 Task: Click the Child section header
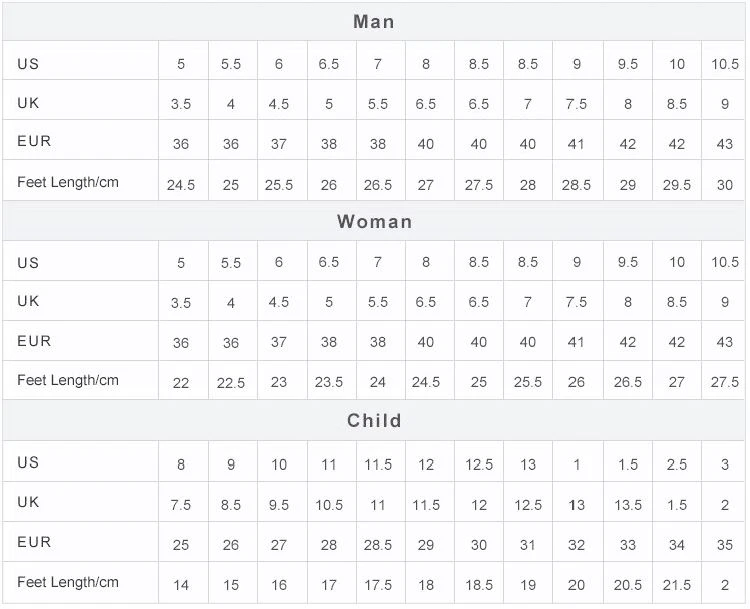coord(374,421)
